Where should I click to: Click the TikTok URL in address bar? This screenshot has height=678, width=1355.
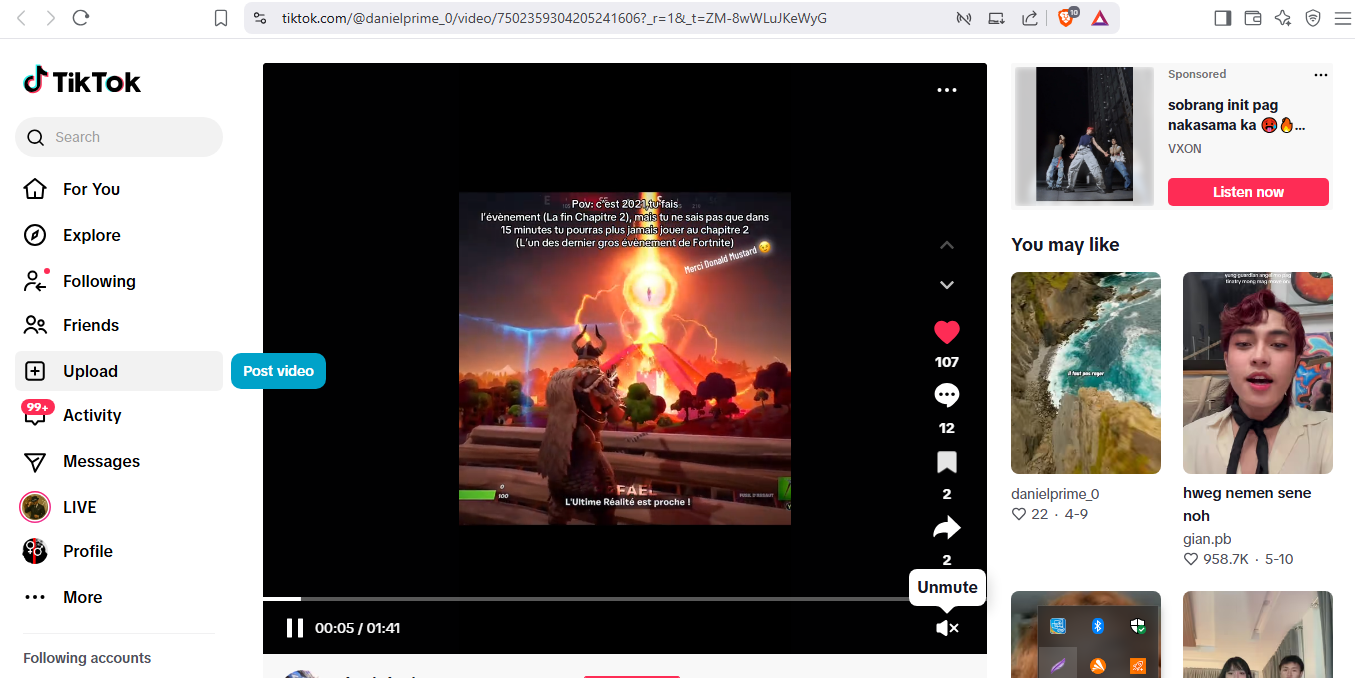[554, 18]
